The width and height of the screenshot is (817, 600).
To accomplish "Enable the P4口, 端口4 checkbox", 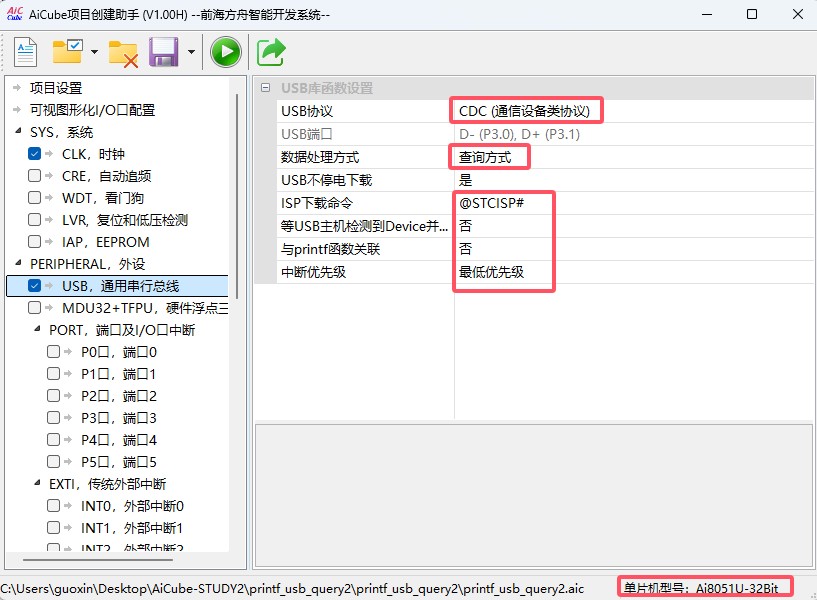I will click(54, 440).
